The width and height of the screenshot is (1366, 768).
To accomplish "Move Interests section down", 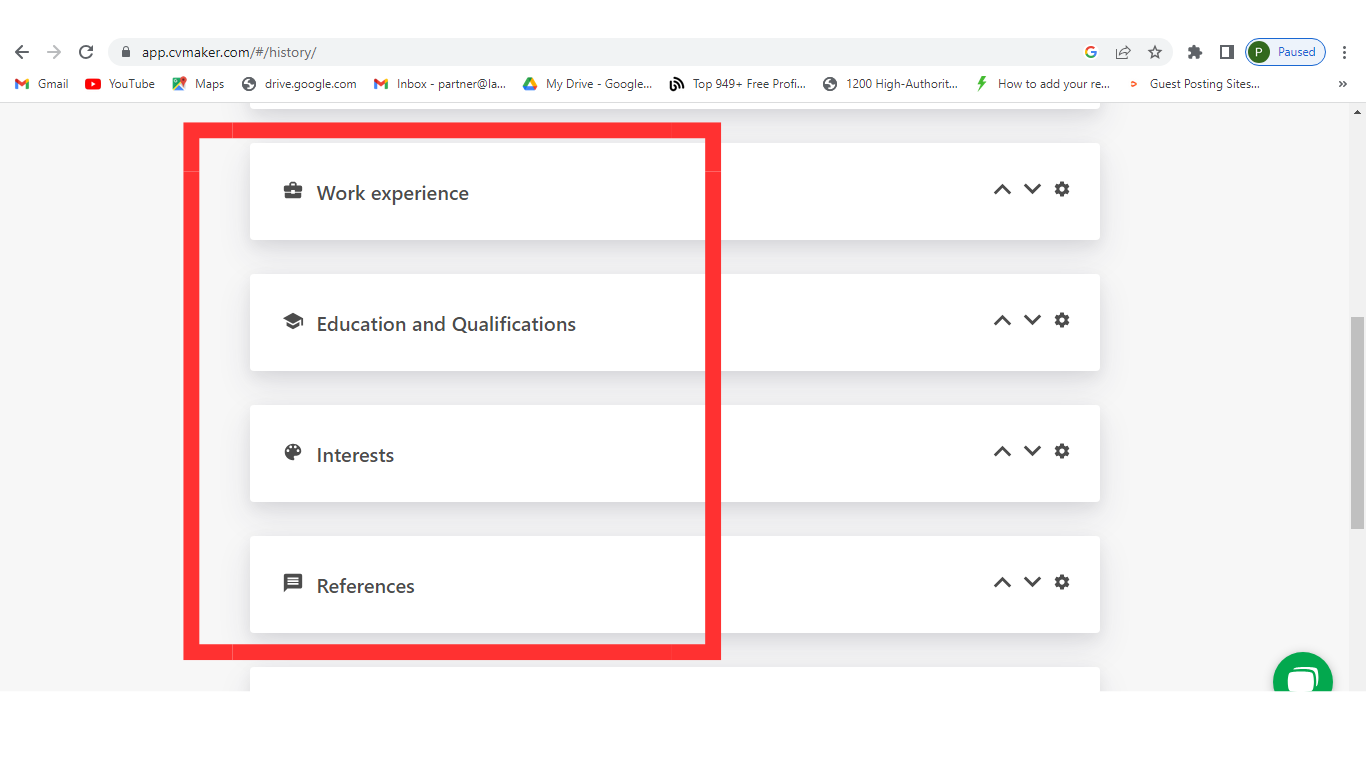I will 1032,451.
